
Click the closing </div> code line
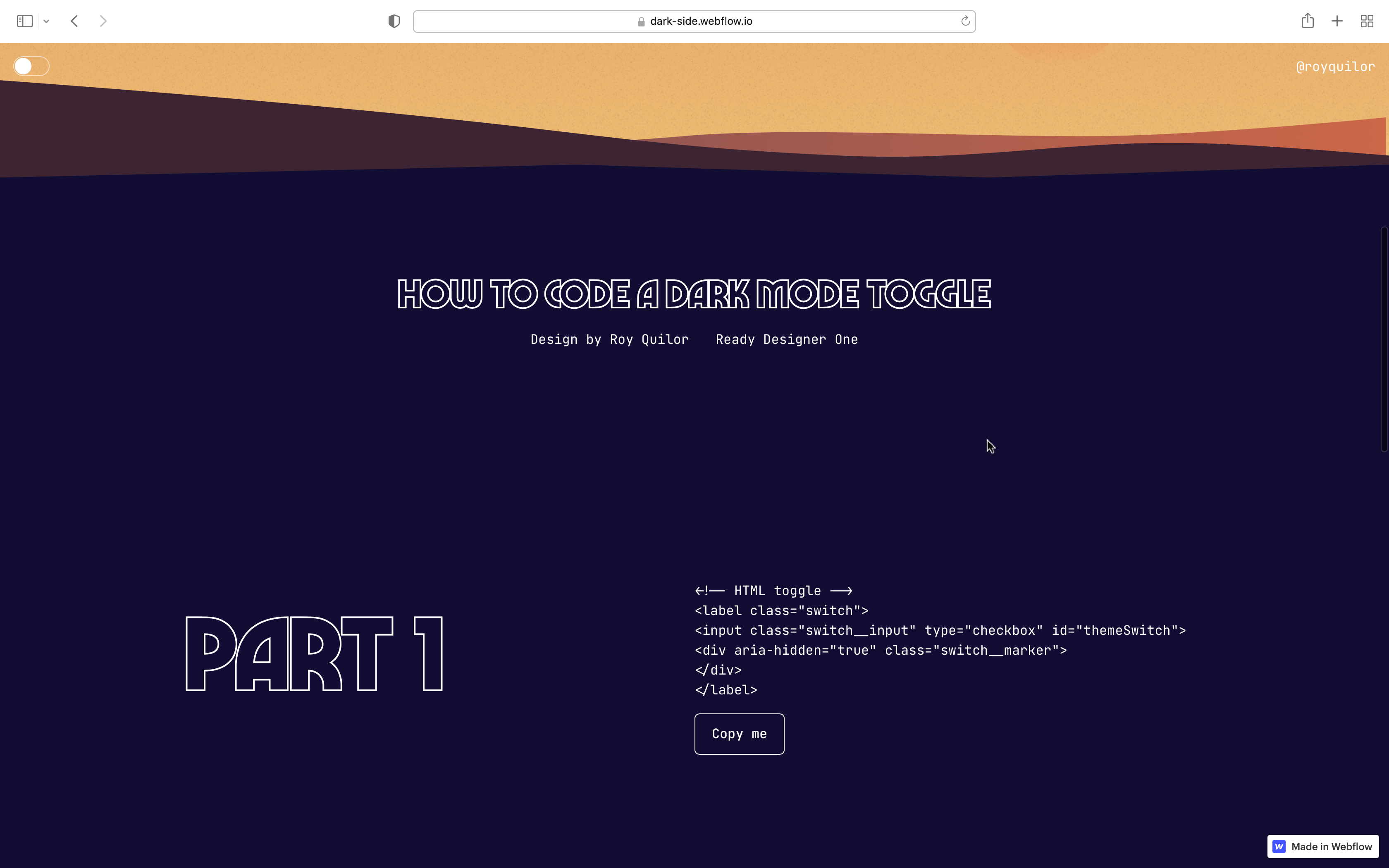718,670
